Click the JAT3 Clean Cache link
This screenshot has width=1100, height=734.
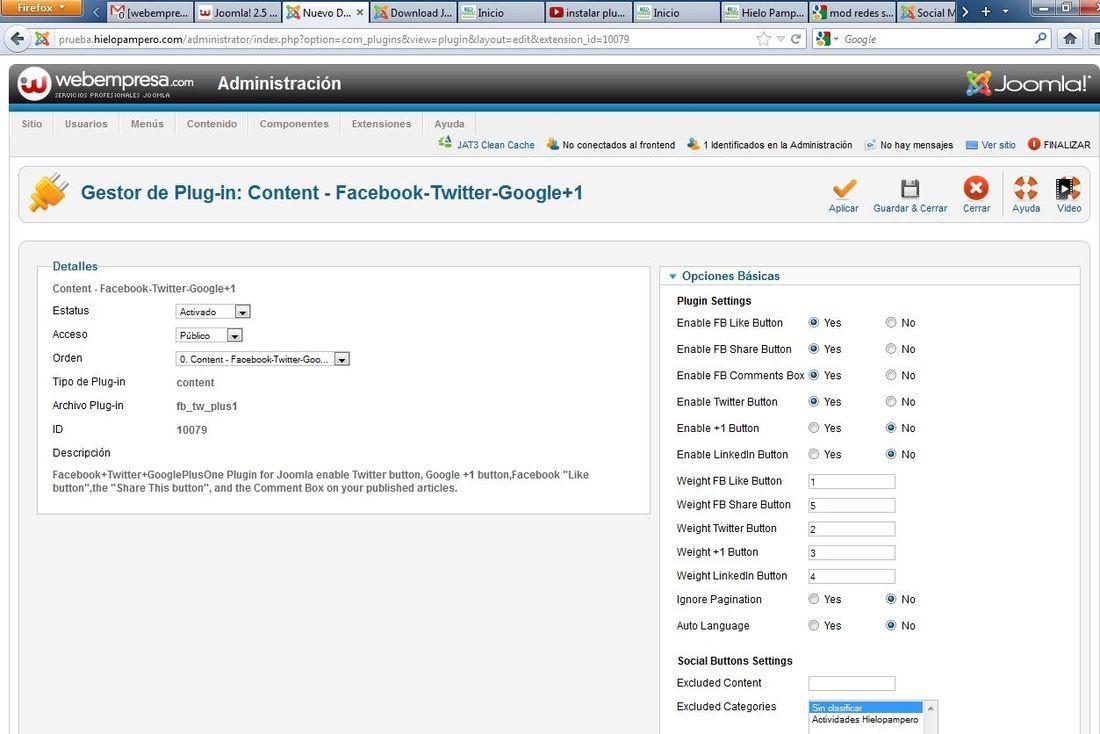point(495,145)
